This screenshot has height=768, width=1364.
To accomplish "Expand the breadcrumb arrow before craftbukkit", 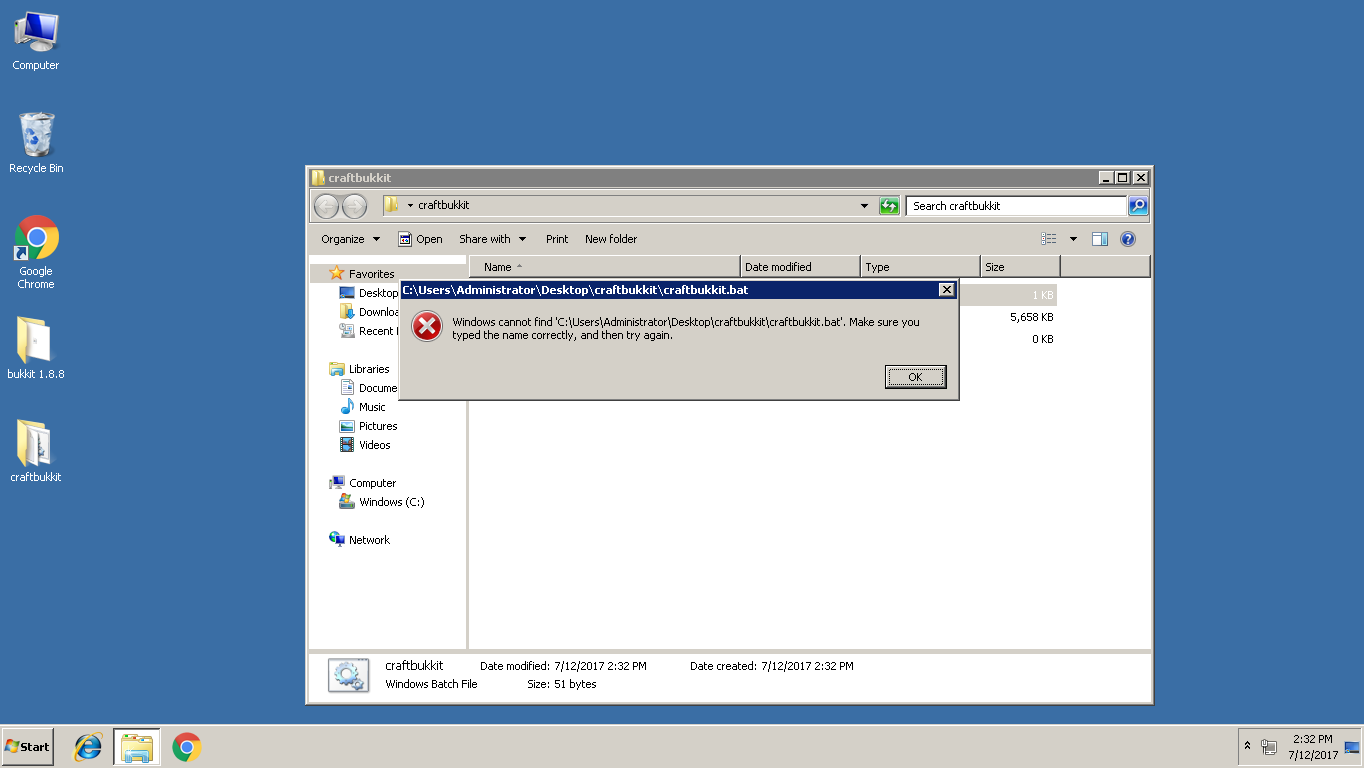I will (x=410, y=206).
